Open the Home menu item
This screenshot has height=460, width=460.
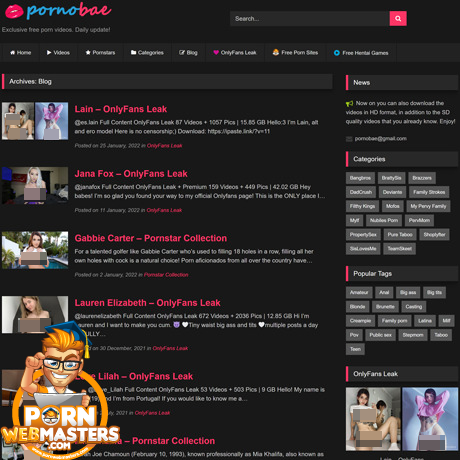[21, 53]
